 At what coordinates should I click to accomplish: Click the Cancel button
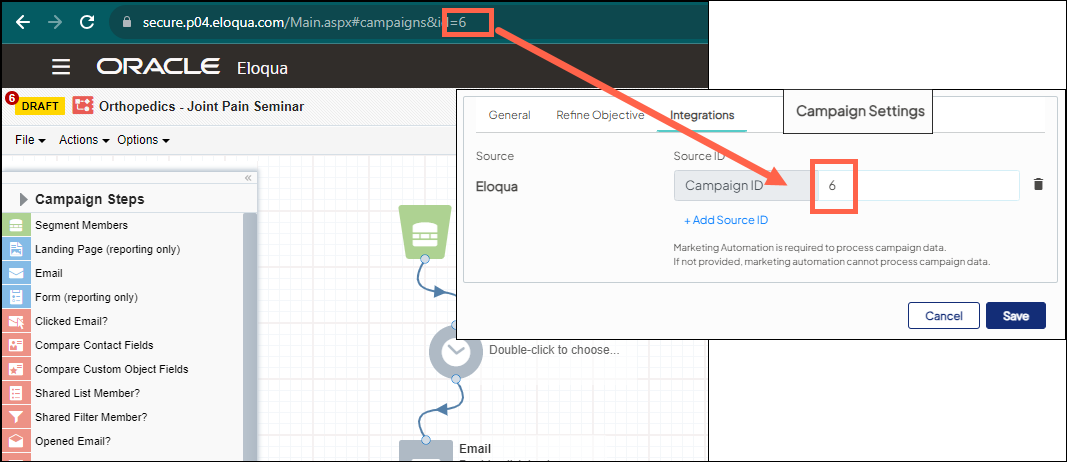click(943, 316)
